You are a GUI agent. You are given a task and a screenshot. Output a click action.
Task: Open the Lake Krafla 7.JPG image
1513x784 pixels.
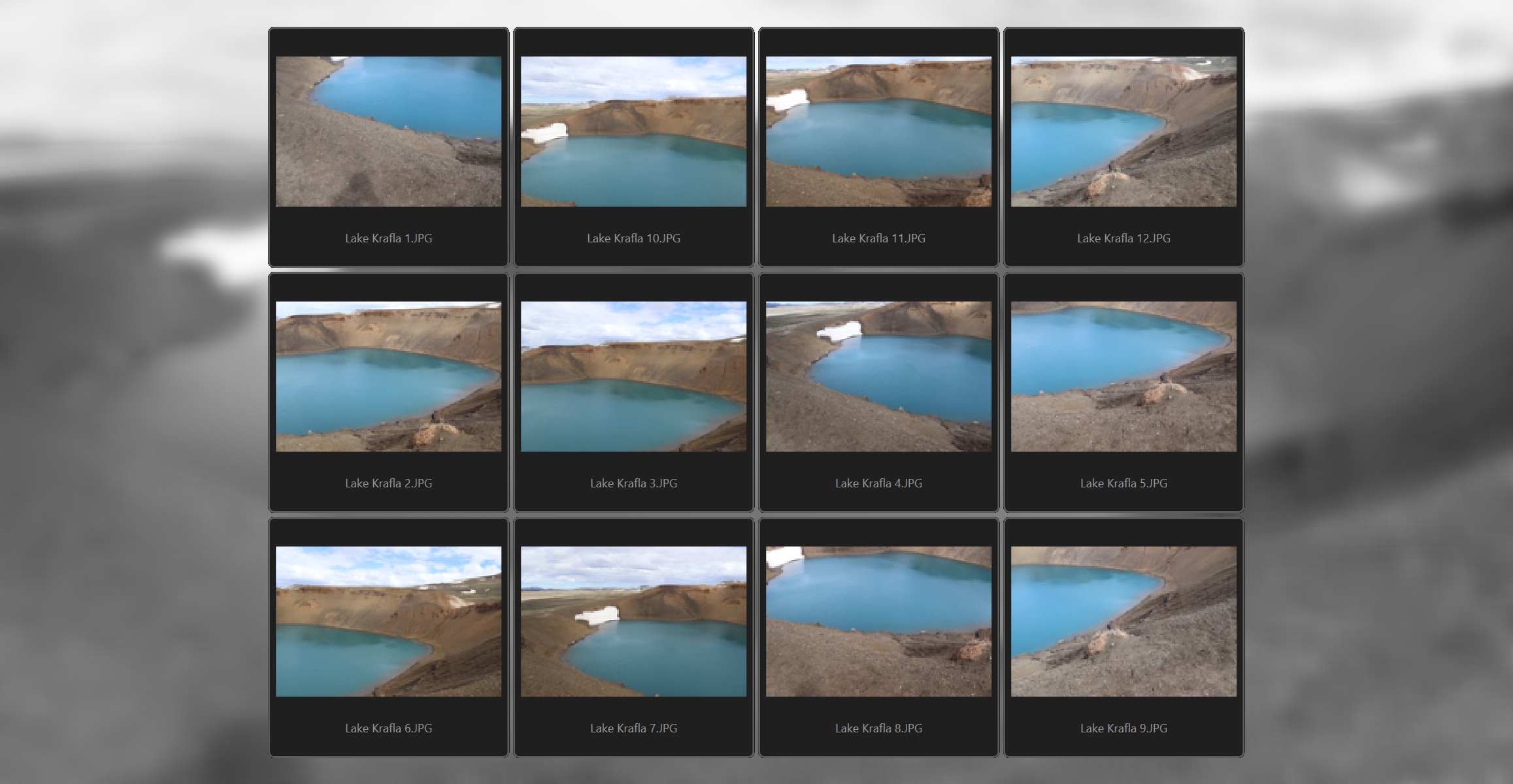point(633,621)
